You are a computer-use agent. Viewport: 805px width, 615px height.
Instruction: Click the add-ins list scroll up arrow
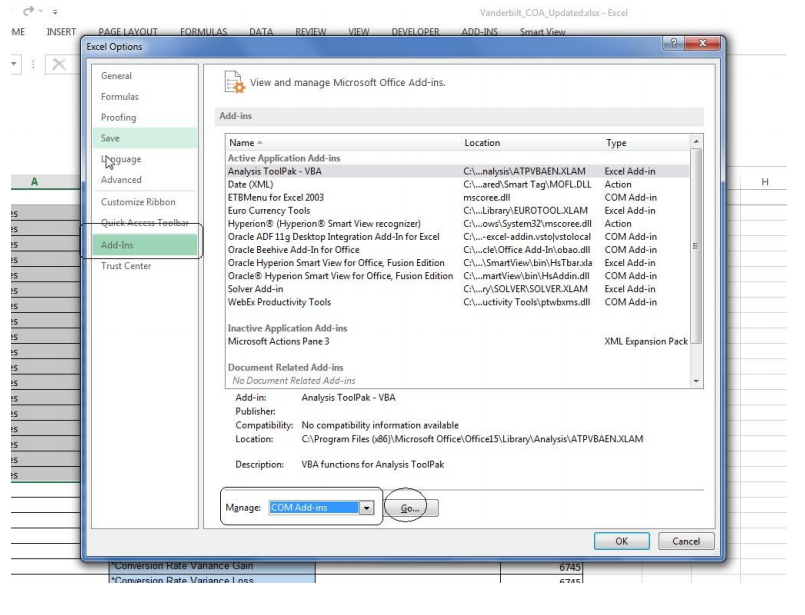[x=696, y=143]
